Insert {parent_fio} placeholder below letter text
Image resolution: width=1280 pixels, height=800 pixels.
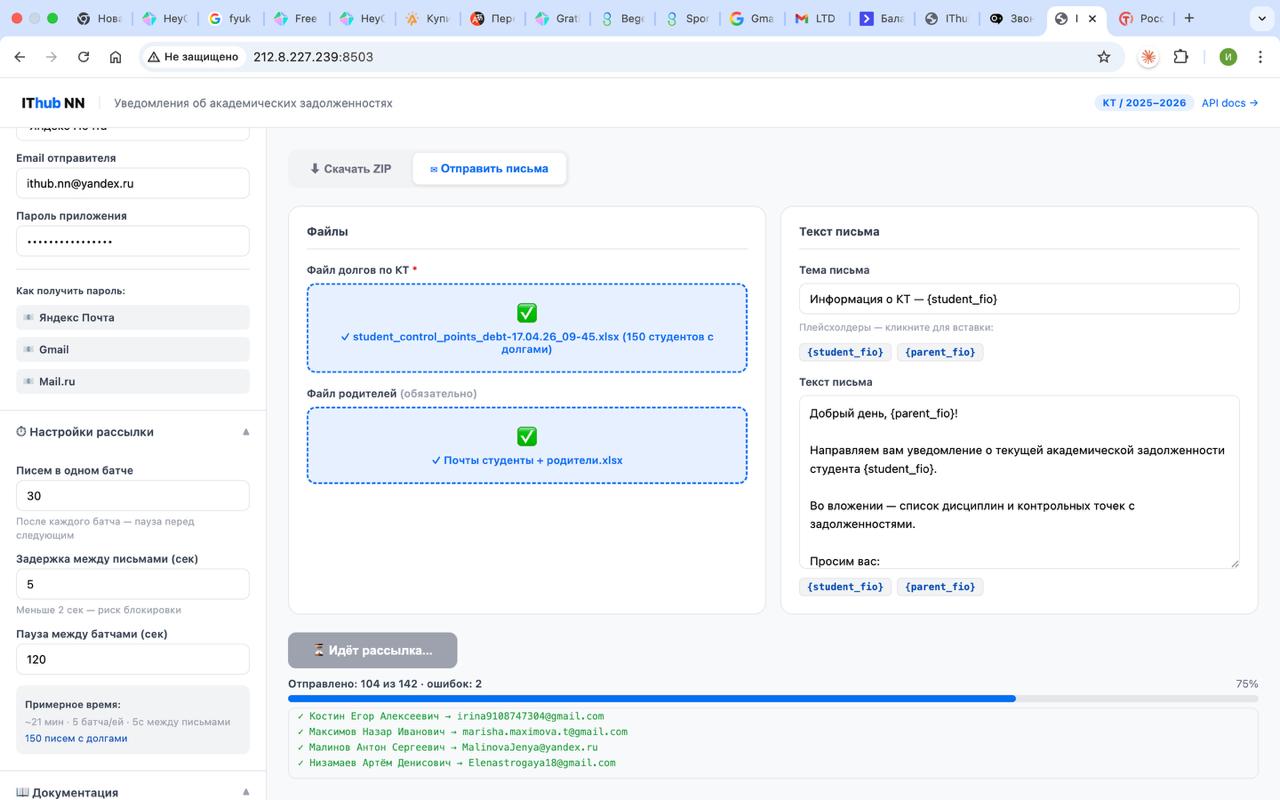click(940, 587)
